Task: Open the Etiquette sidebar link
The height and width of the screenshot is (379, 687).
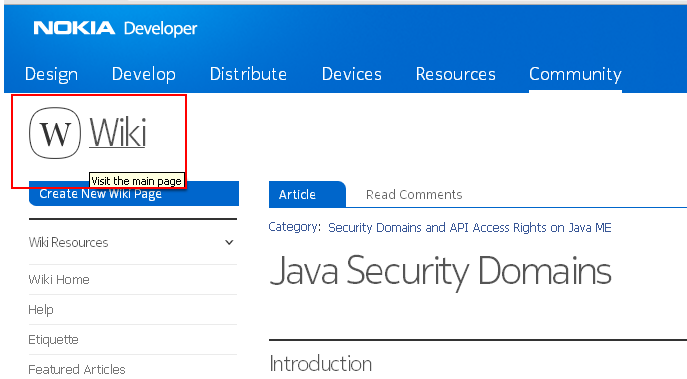Action: (53, 340)
